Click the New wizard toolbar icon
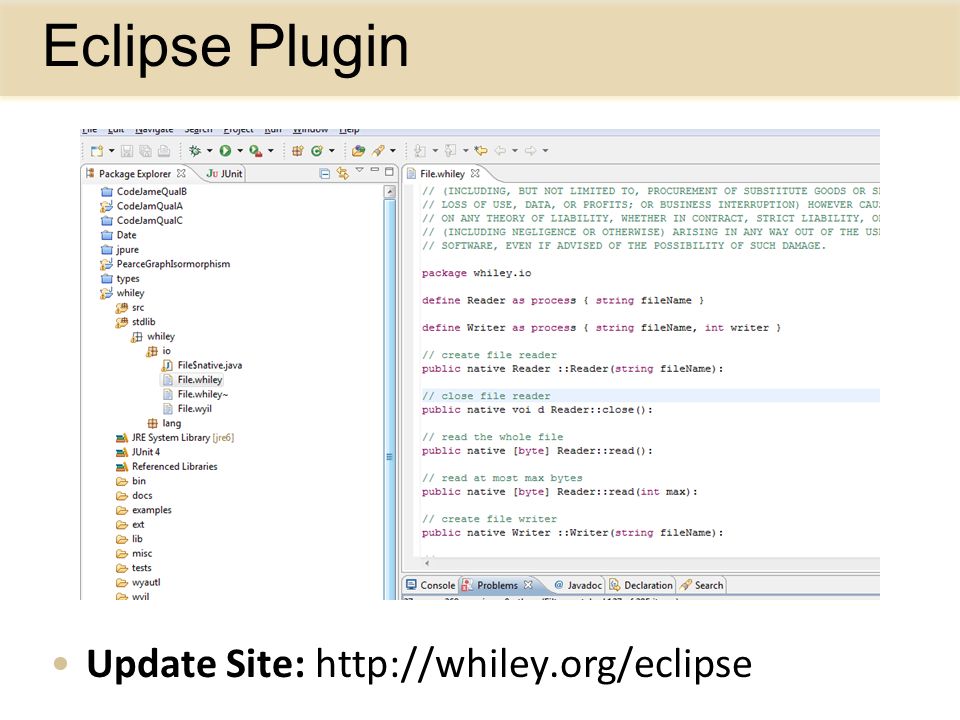 (x=97, y=151)
